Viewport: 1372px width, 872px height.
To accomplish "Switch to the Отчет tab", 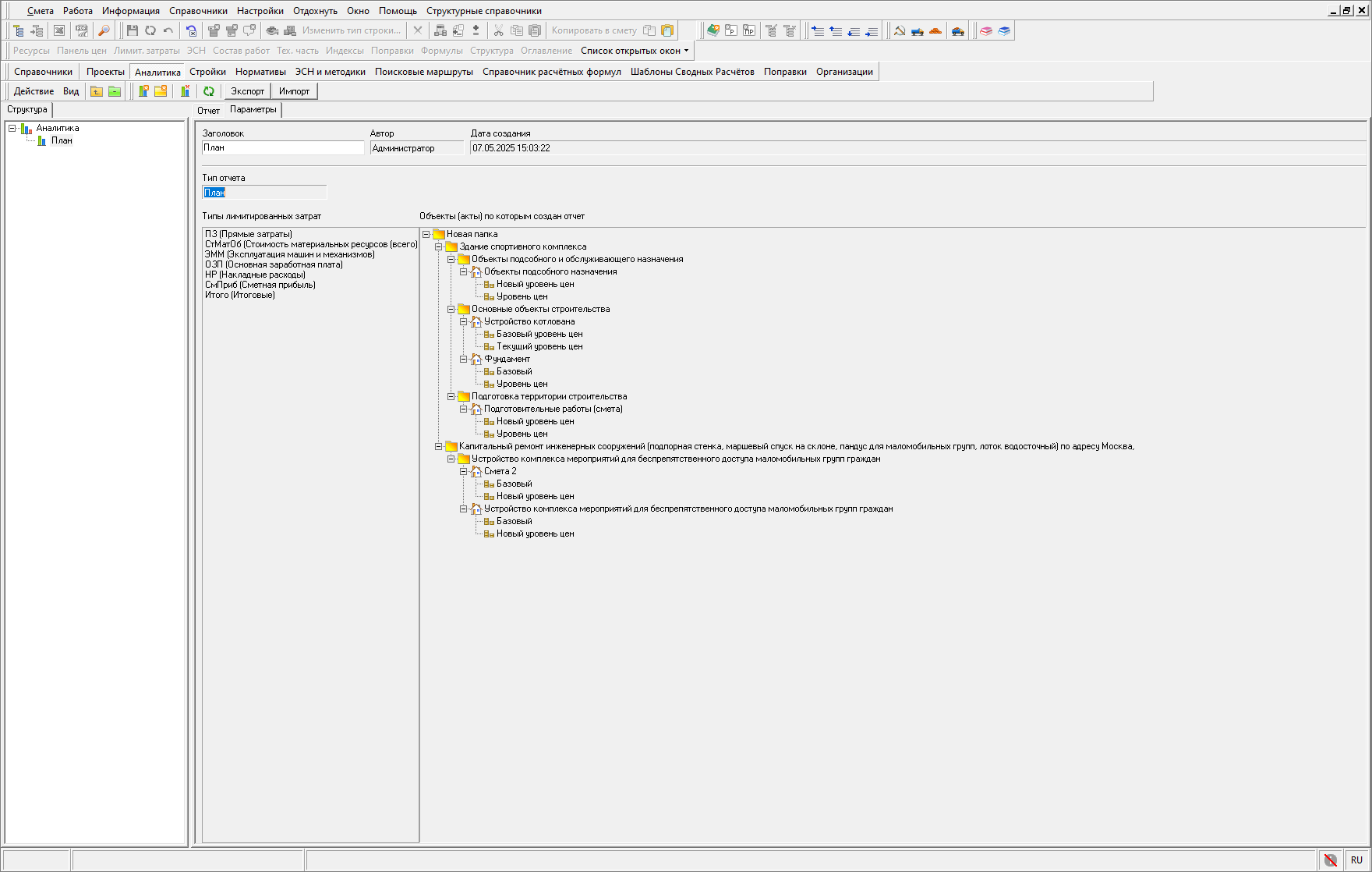I will (x=208, y=111).
